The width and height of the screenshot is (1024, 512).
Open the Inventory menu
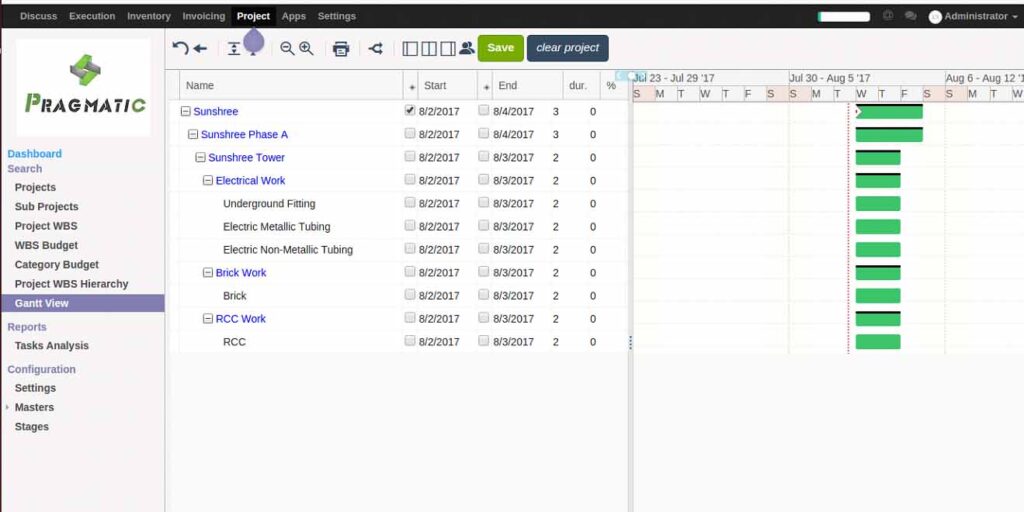tap(148, 16)
